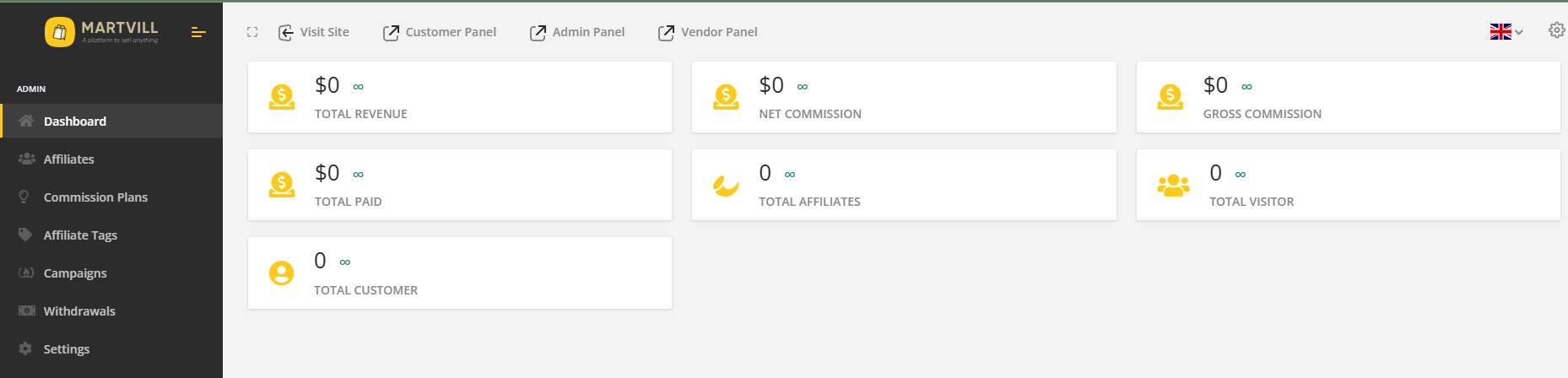This screenshot has height=378, width=1568.
Task: Click the Total Revenue card
Action: click(459, 97)
